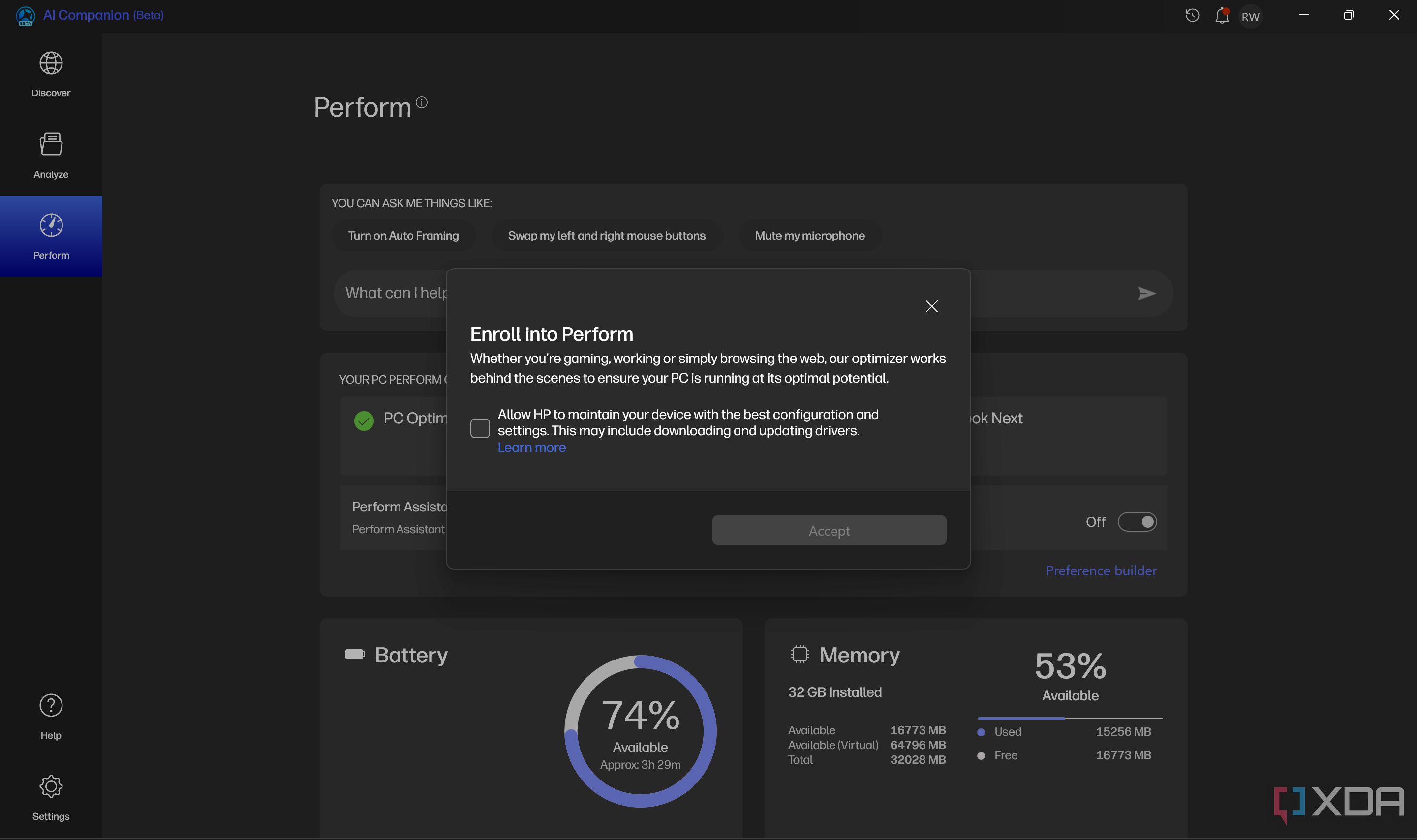Click the info icon beside Perform title
1417x840 pixels.
(x=422, y=102)
